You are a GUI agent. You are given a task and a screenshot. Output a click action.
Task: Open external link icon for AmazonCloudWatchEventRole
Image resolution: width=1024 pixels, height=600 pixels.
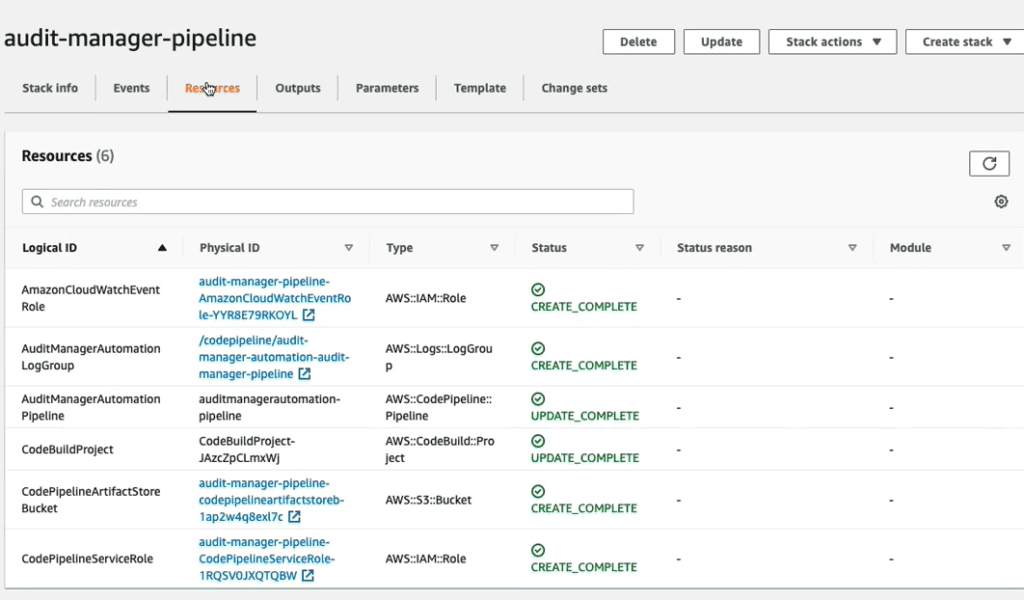309,315
